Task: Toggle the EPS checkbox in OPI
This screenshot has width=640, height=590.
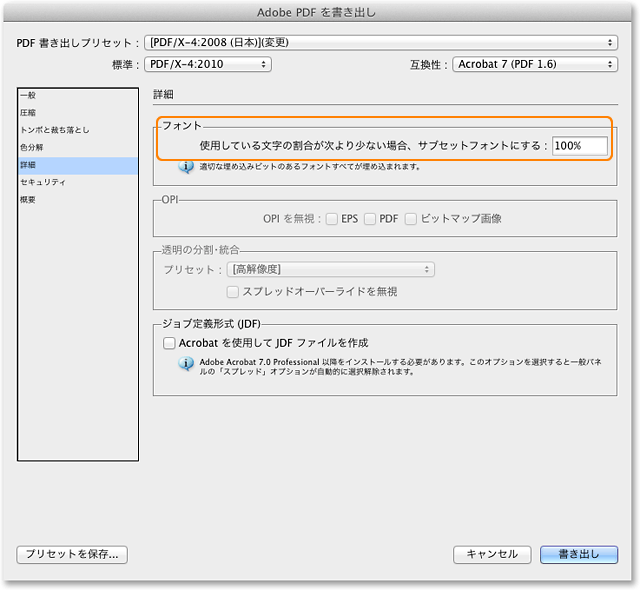Action: pyautogui.click(x=331, y=218)
